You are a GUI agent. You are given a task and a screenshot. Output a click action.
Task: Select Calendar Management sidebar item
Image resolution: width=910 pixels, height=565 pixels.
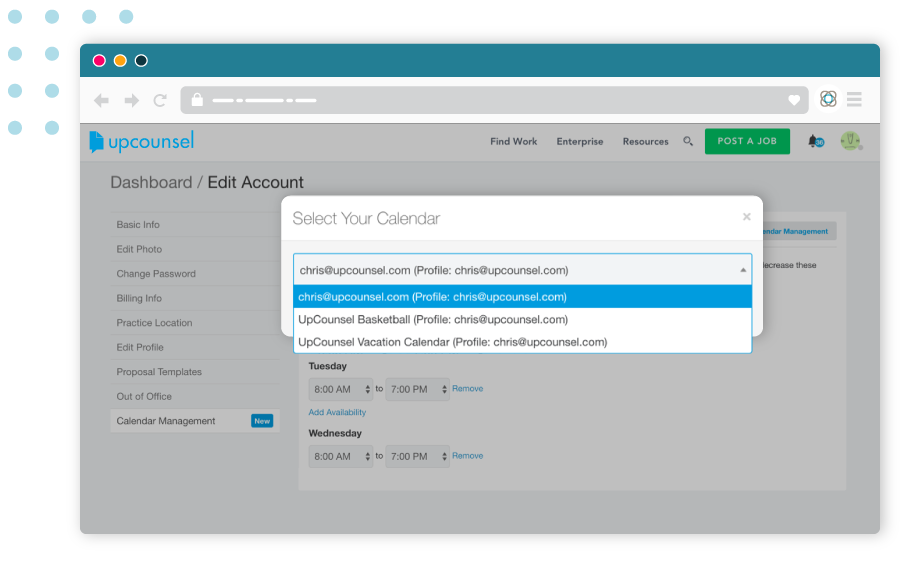194,421
